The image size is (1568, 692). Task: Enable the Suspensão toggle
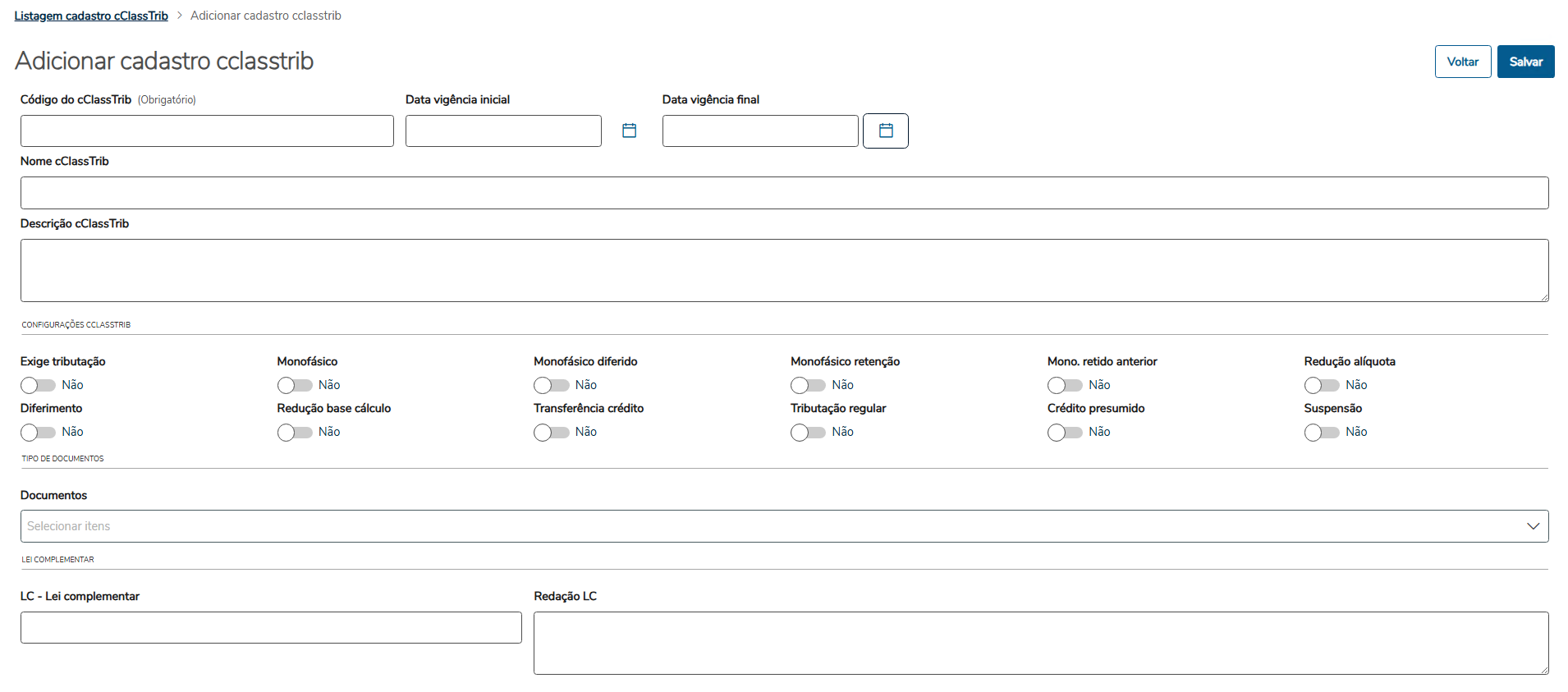[x=1322, y=432]
